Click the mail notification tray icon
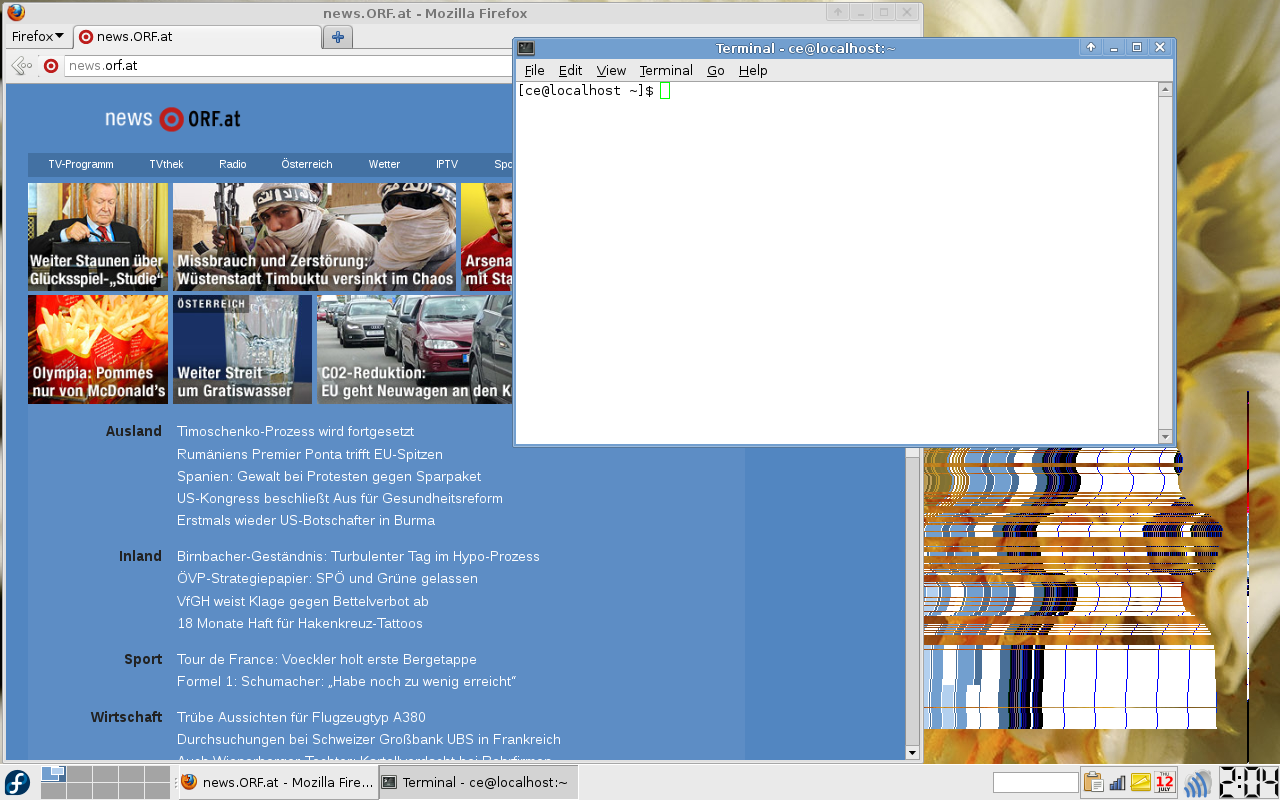1280x800 pixels. [1141, 782]
